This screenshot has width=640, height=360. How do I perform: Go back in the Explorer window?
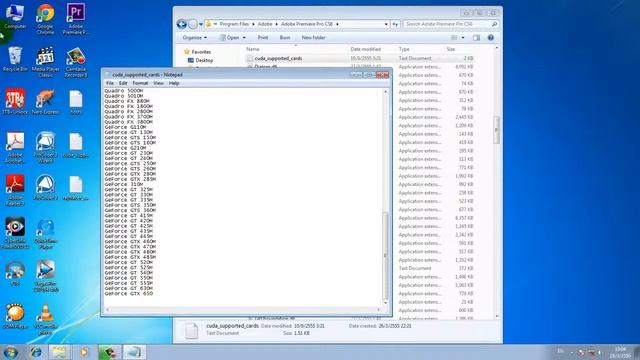click(x=182, y=24)
